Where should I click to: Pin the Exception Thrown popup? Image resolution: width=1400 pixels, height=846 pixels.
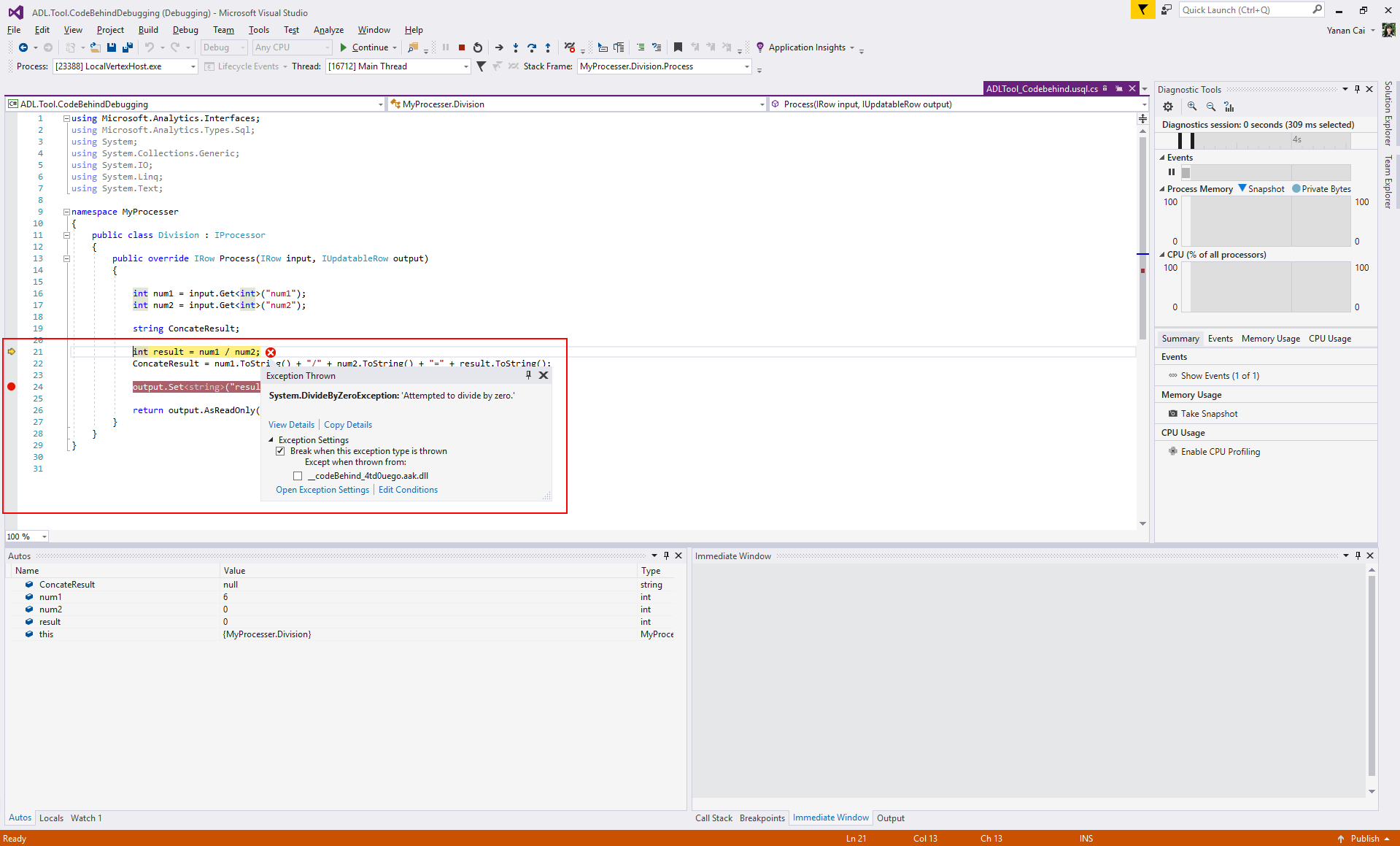coord(528,375)
